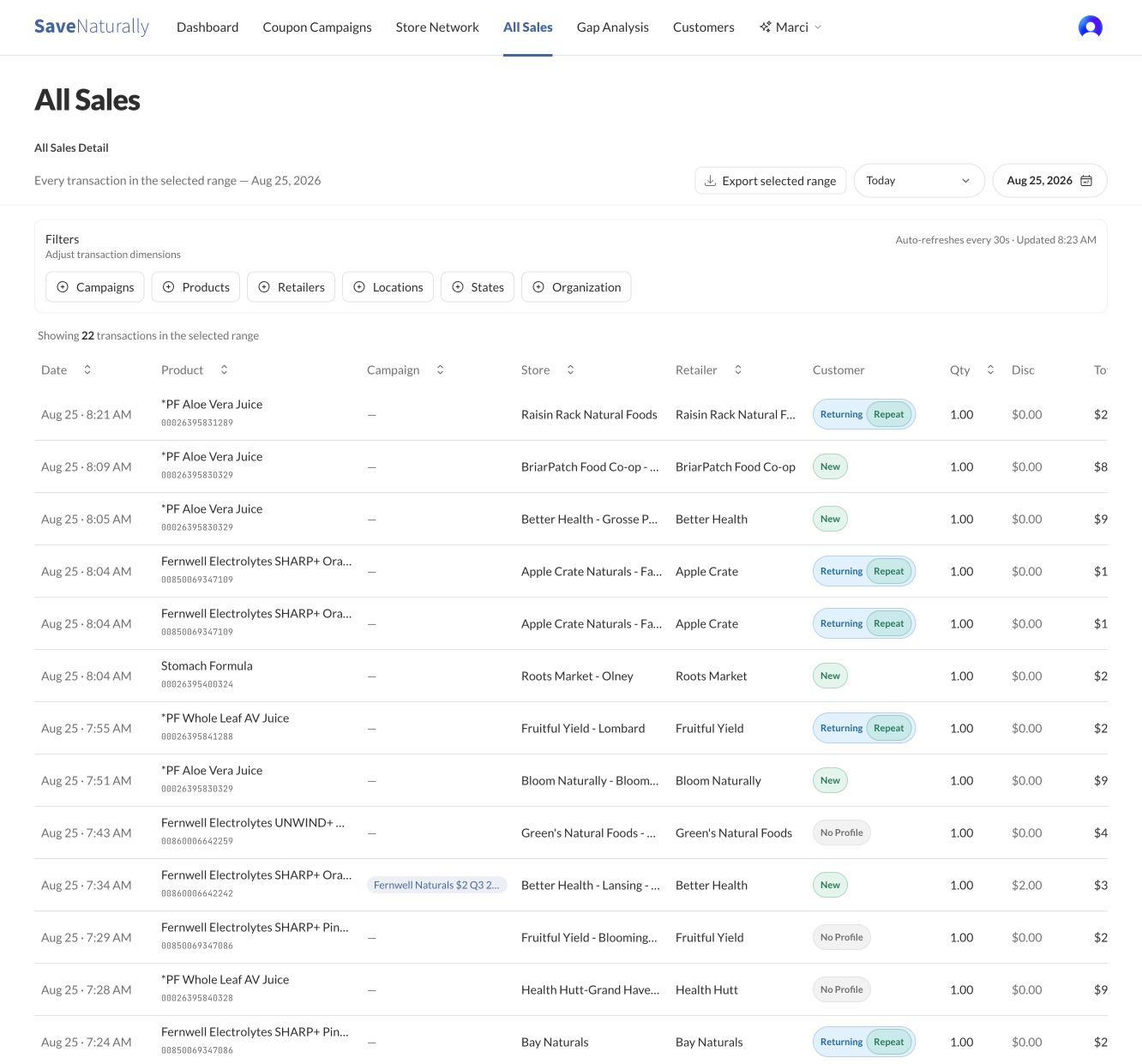Click the $2.00 discount value
This screenshot has width=1142, height=1064.
pyautogui.click(x=1026, y=886)
